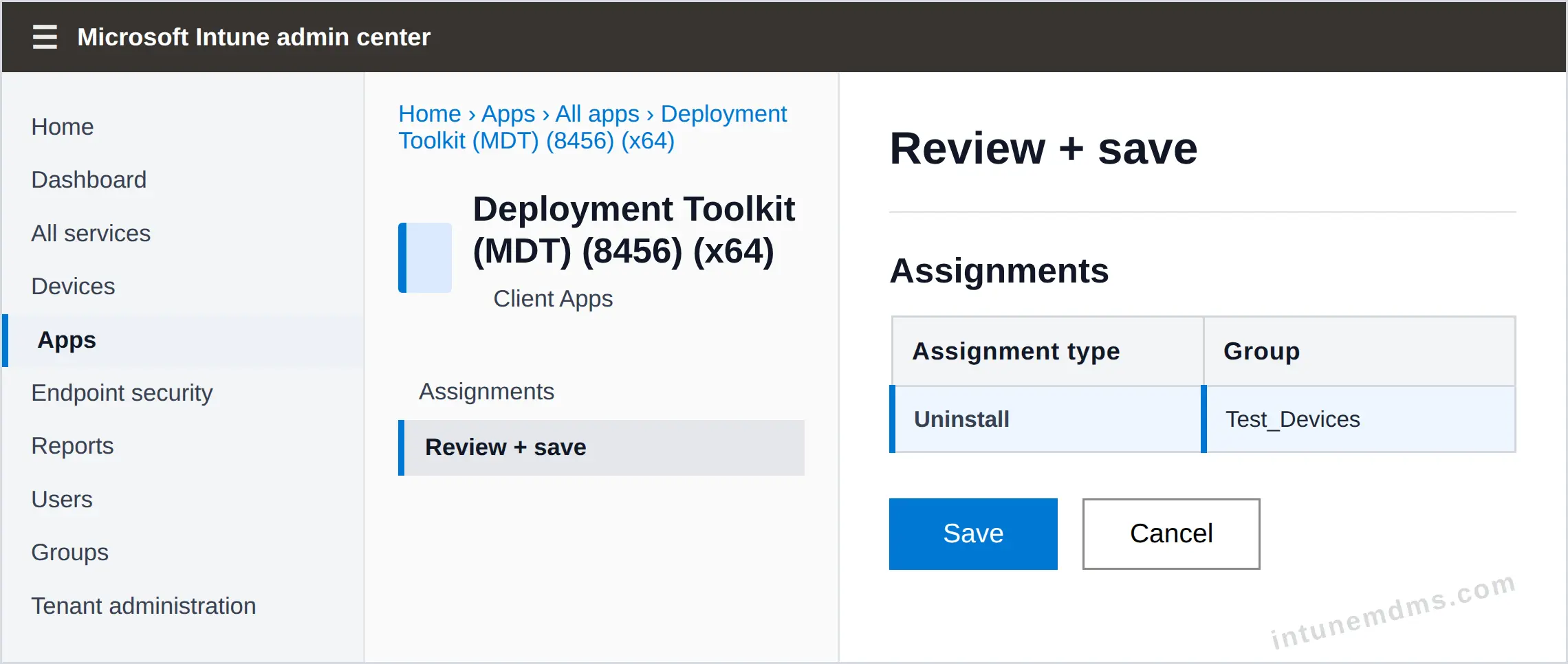Viewport: 1568px width, 664px height.
Task: Open Endpoint security section
Action: [122, 392]
